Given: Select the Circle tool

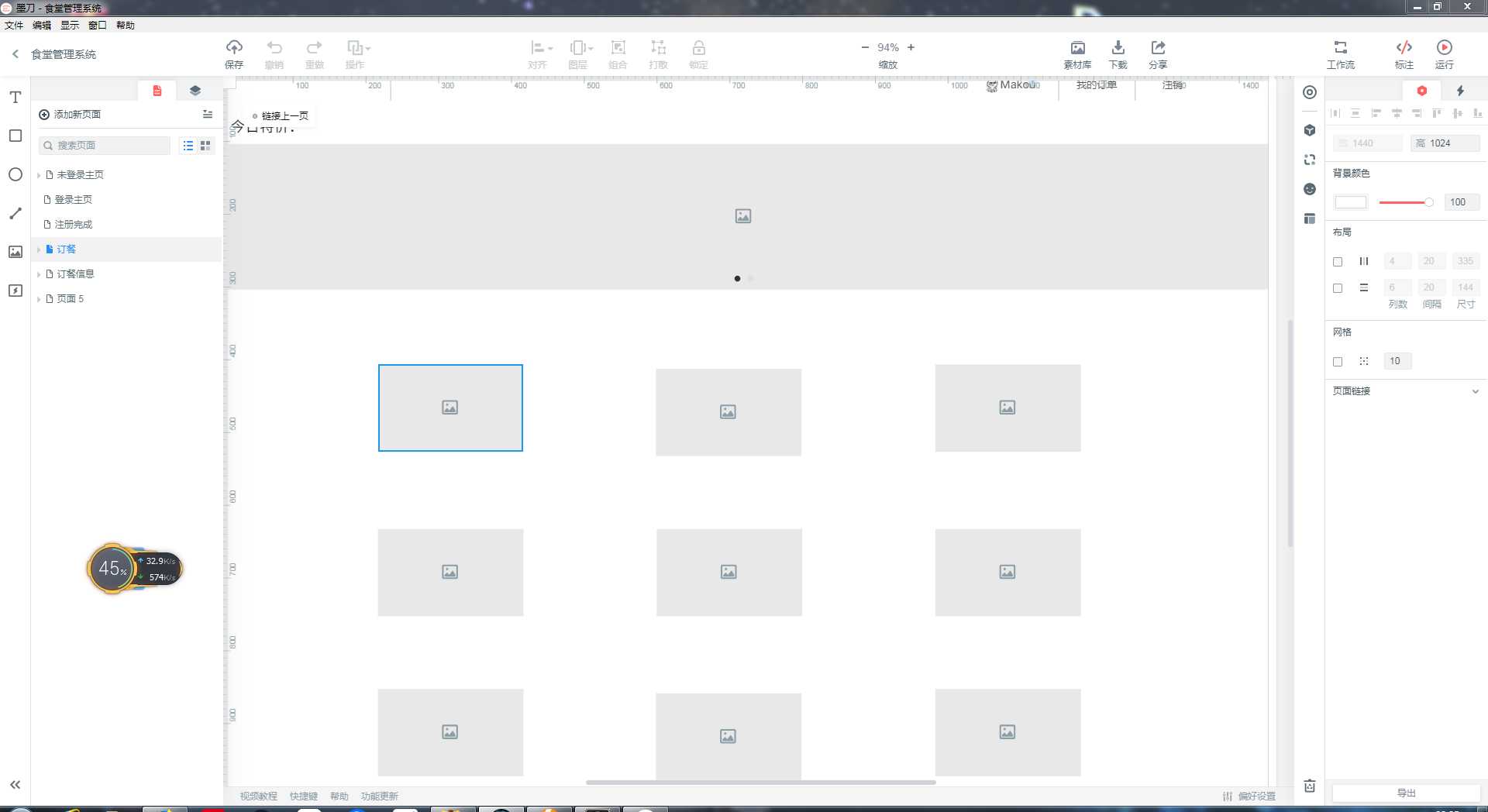Looking at the screenshot, I should click(x=15, y=174).
